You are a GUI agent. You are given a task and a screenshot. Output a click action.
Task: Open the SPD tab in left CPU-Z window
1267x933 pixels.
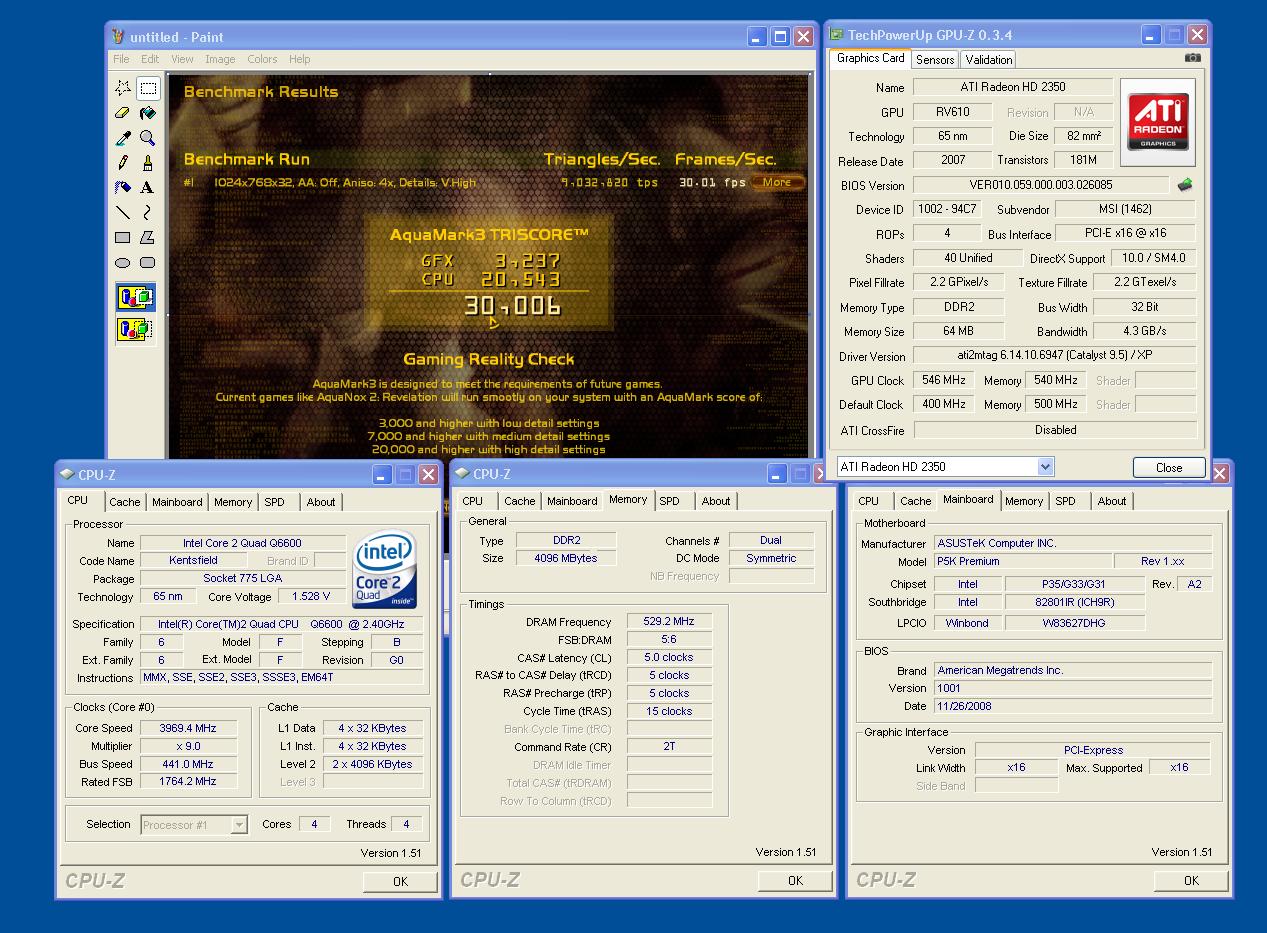point(275,502)
